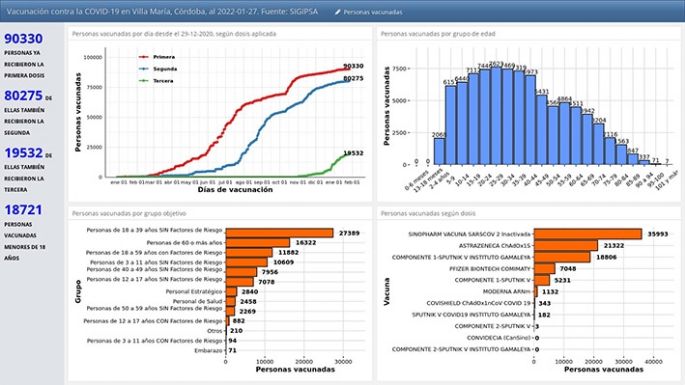
Task: Click the value 10609
Action: click(x=284, y=262)
